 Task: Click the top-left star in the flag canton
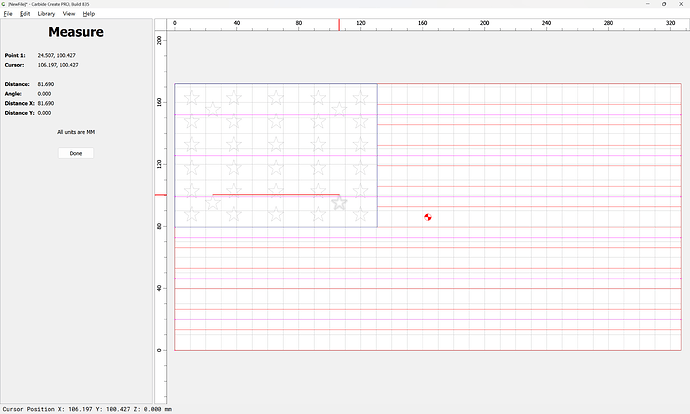click(x=192, y=97)
